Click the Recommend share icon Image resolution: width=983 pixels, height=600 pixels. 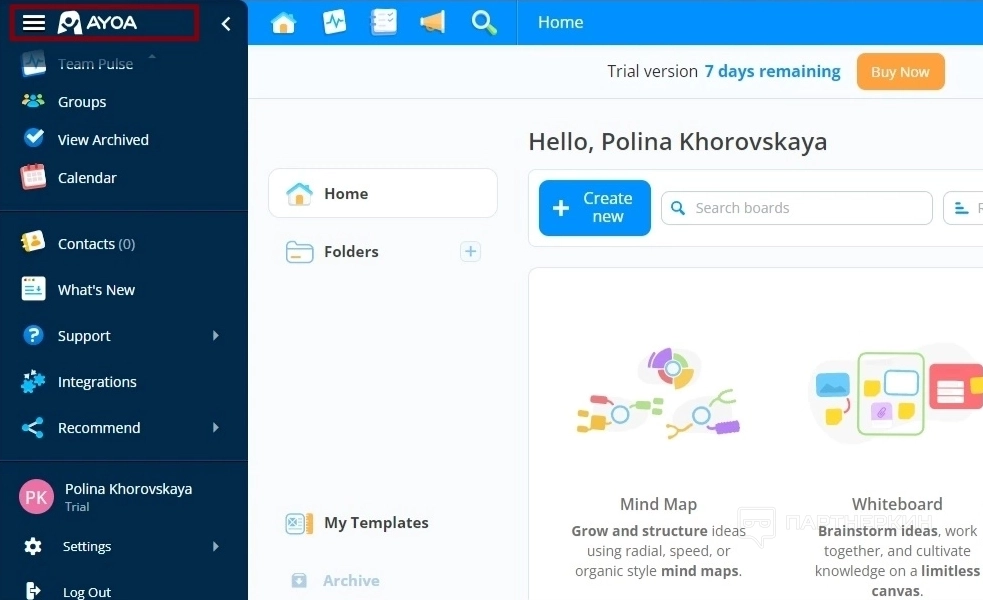point(33,428)
